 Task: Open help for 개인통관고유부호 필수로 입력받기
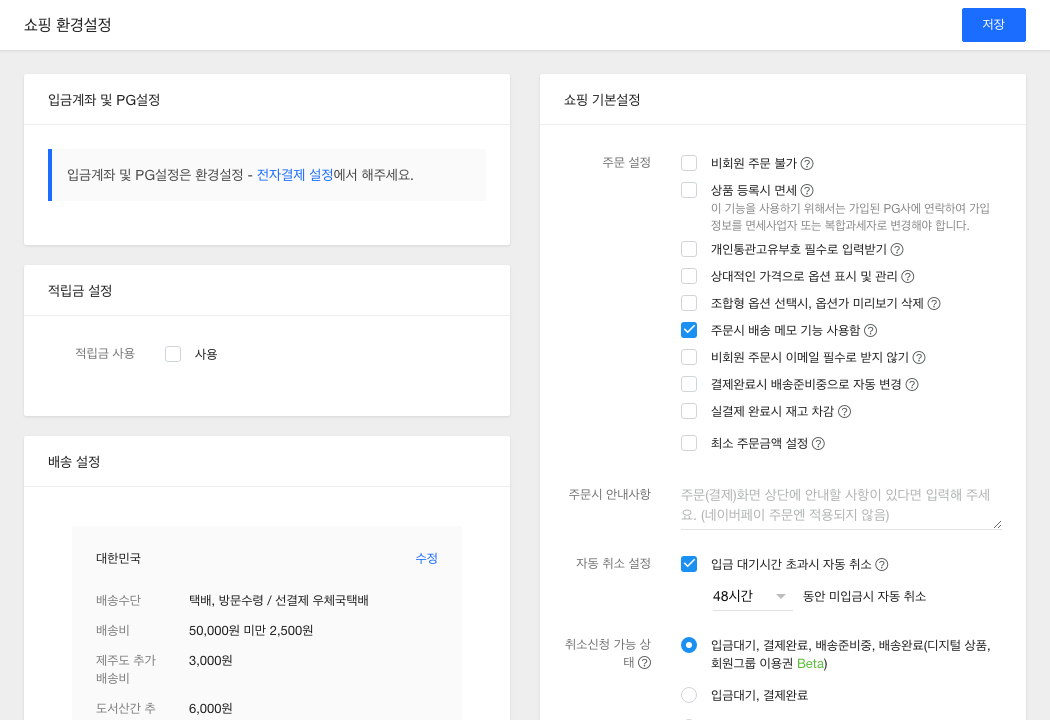[897, 249]
